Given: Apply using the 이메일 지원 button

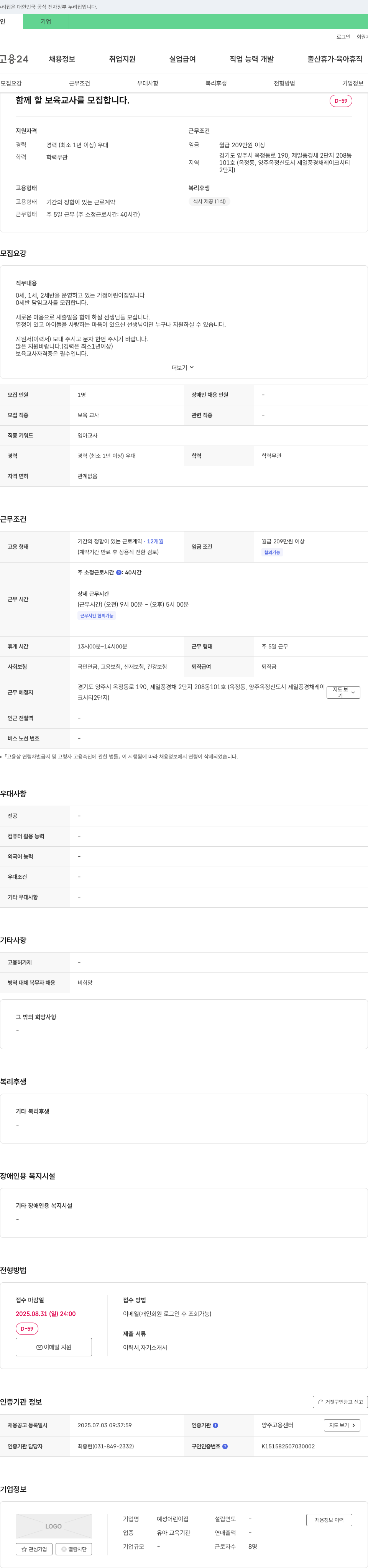Looking at the screenshot, I should (54, 1347).
